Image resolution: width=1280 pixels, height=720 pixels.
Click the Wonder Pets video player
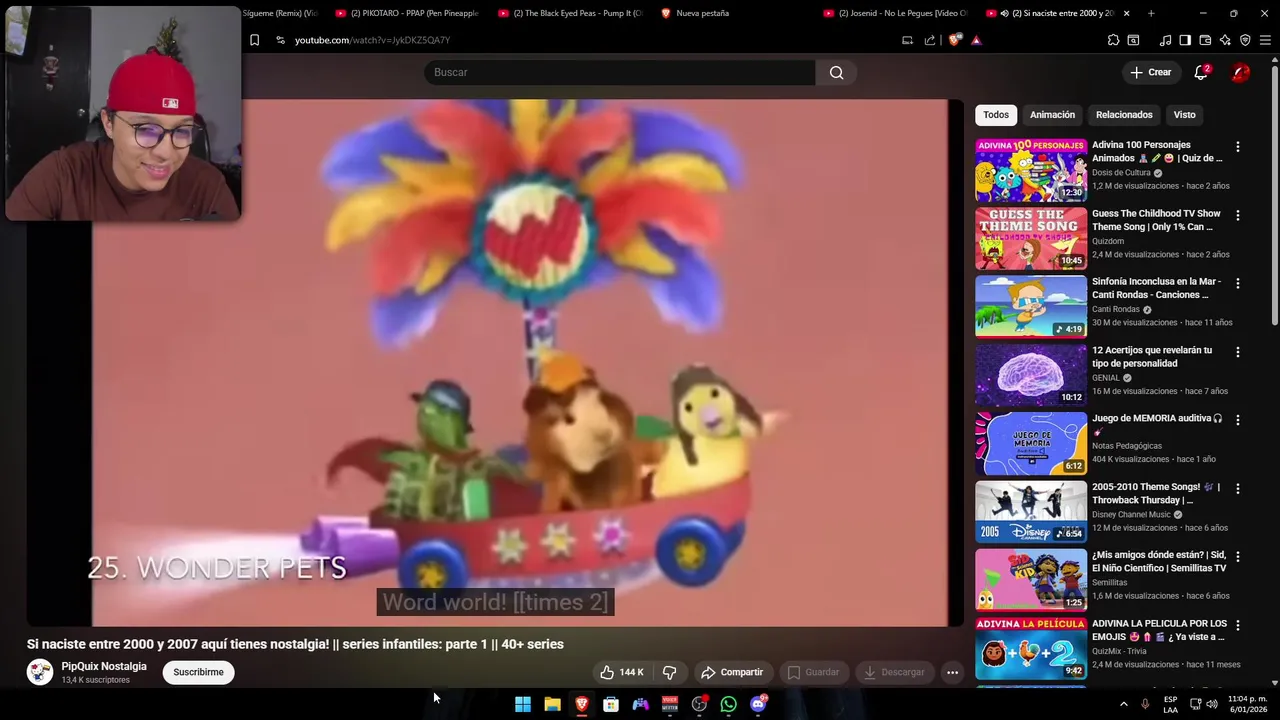[495, 363]
